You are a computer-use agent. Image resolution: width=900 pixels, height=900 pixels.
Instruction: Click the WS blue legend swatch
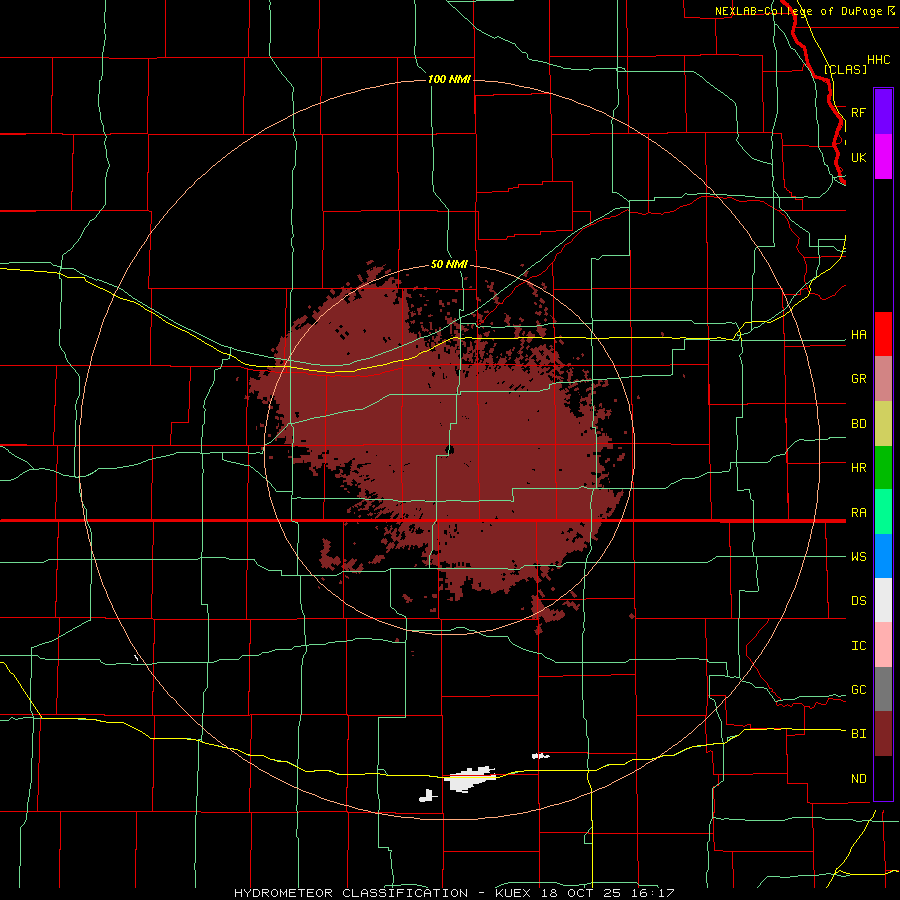click(x=883, y=556)
